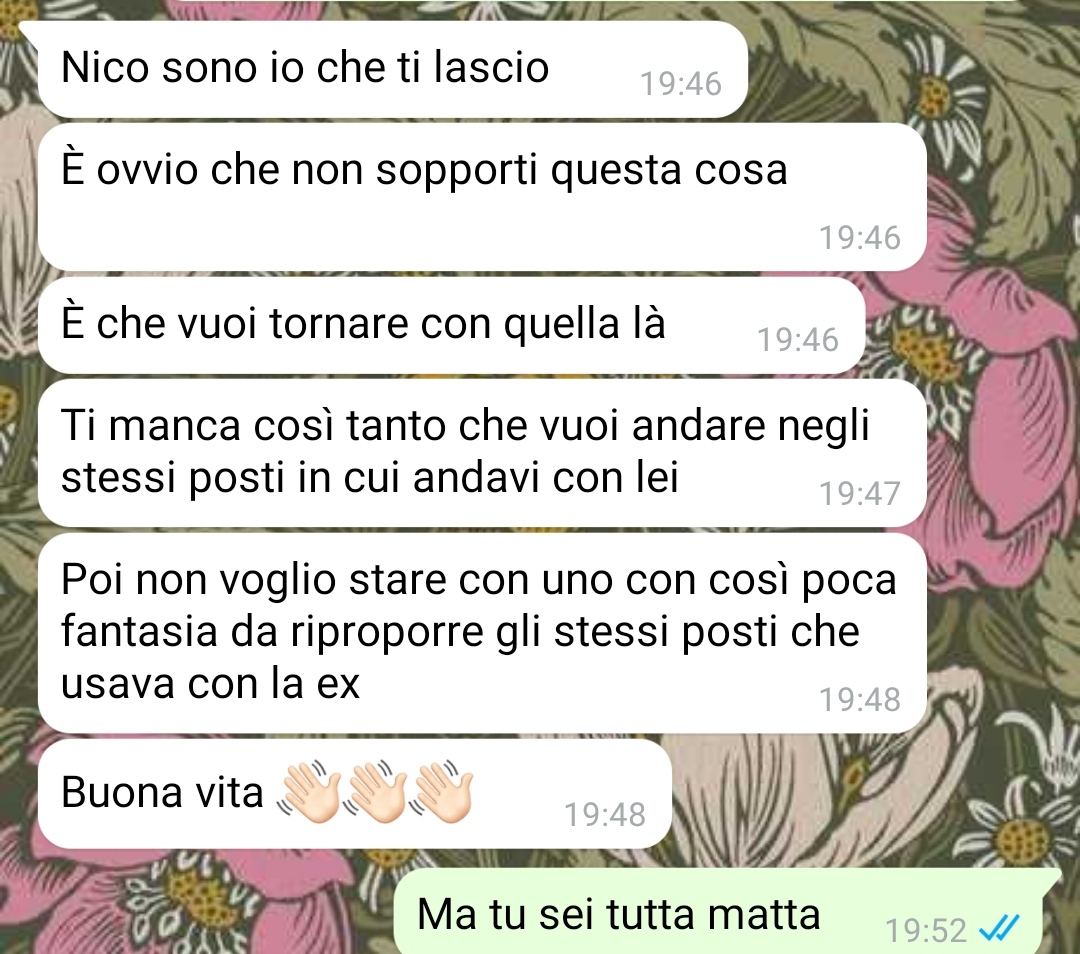Viewport: 1080px width, 954px height.
Task: Click the 19:48 timestamp on 'usava con la ex' message
Action: coord(859,700)
